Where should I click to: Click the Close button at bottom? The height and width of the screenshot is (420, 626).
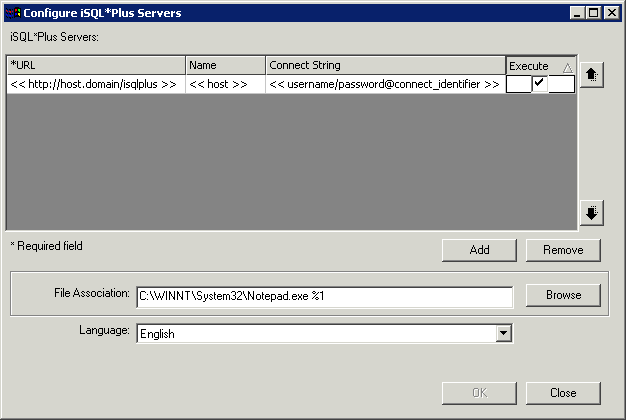563,392
